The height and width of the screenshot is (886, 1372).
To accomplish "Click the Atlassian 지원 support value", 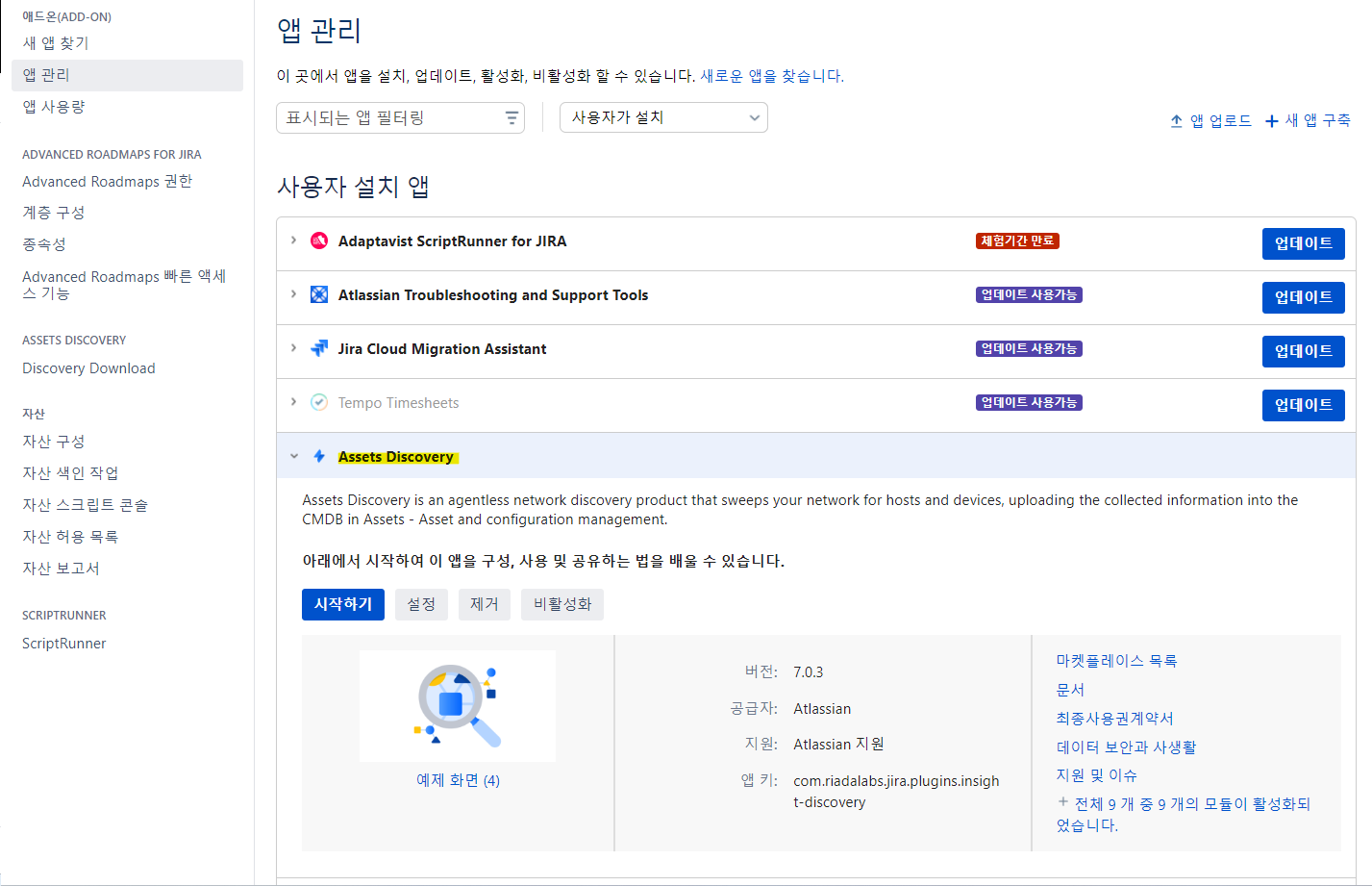I will 838,745.
